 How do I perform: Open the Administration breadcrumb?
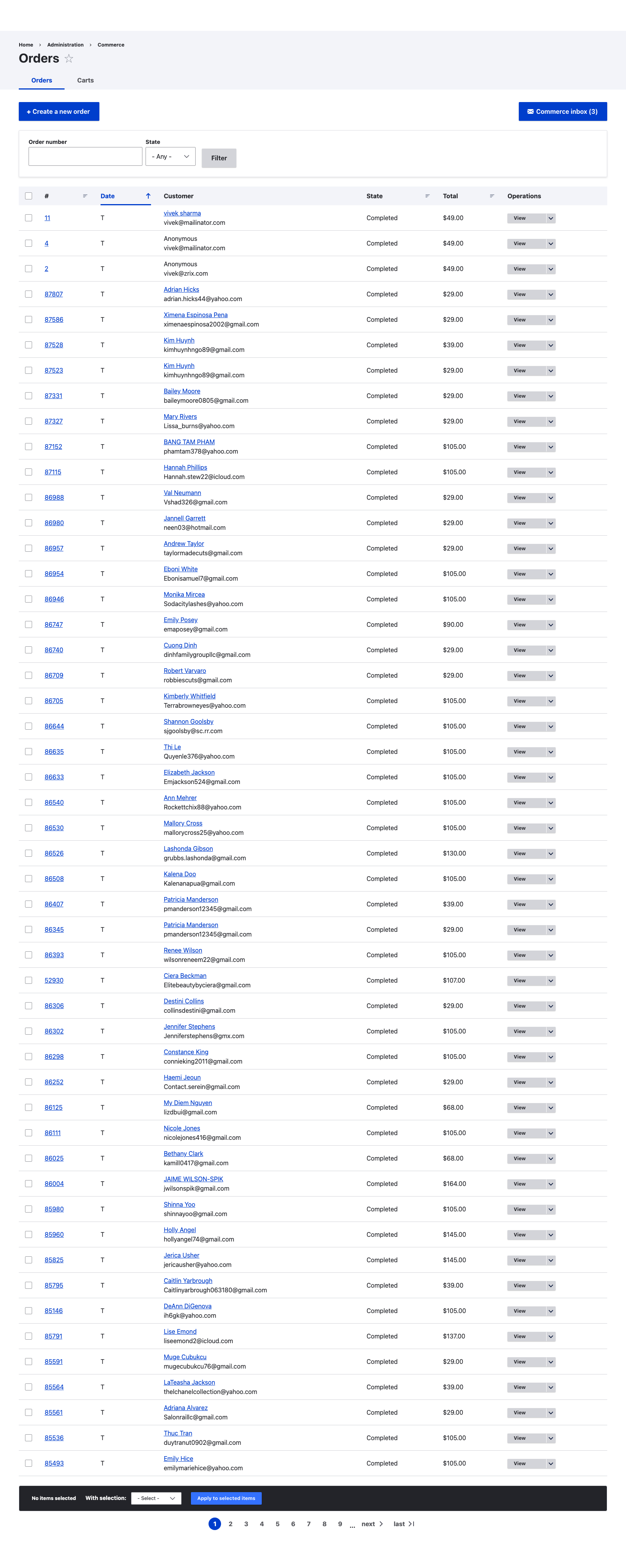(65, 45)
